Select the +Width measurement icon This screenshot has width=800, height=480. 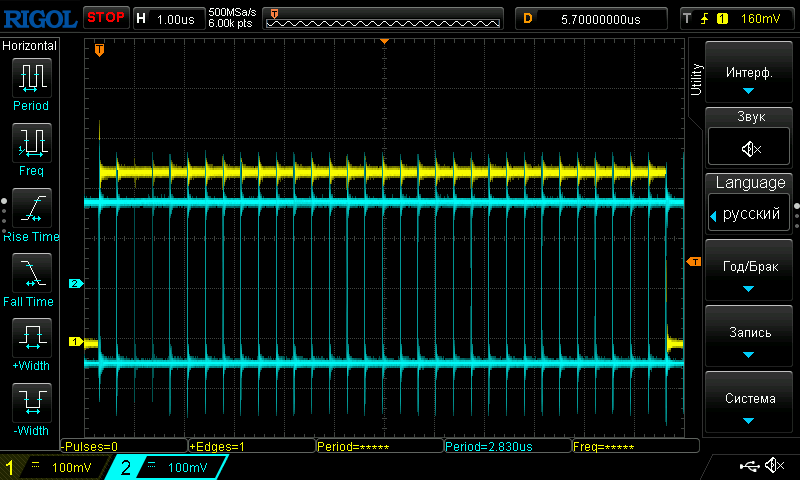[x=30, y=336]
